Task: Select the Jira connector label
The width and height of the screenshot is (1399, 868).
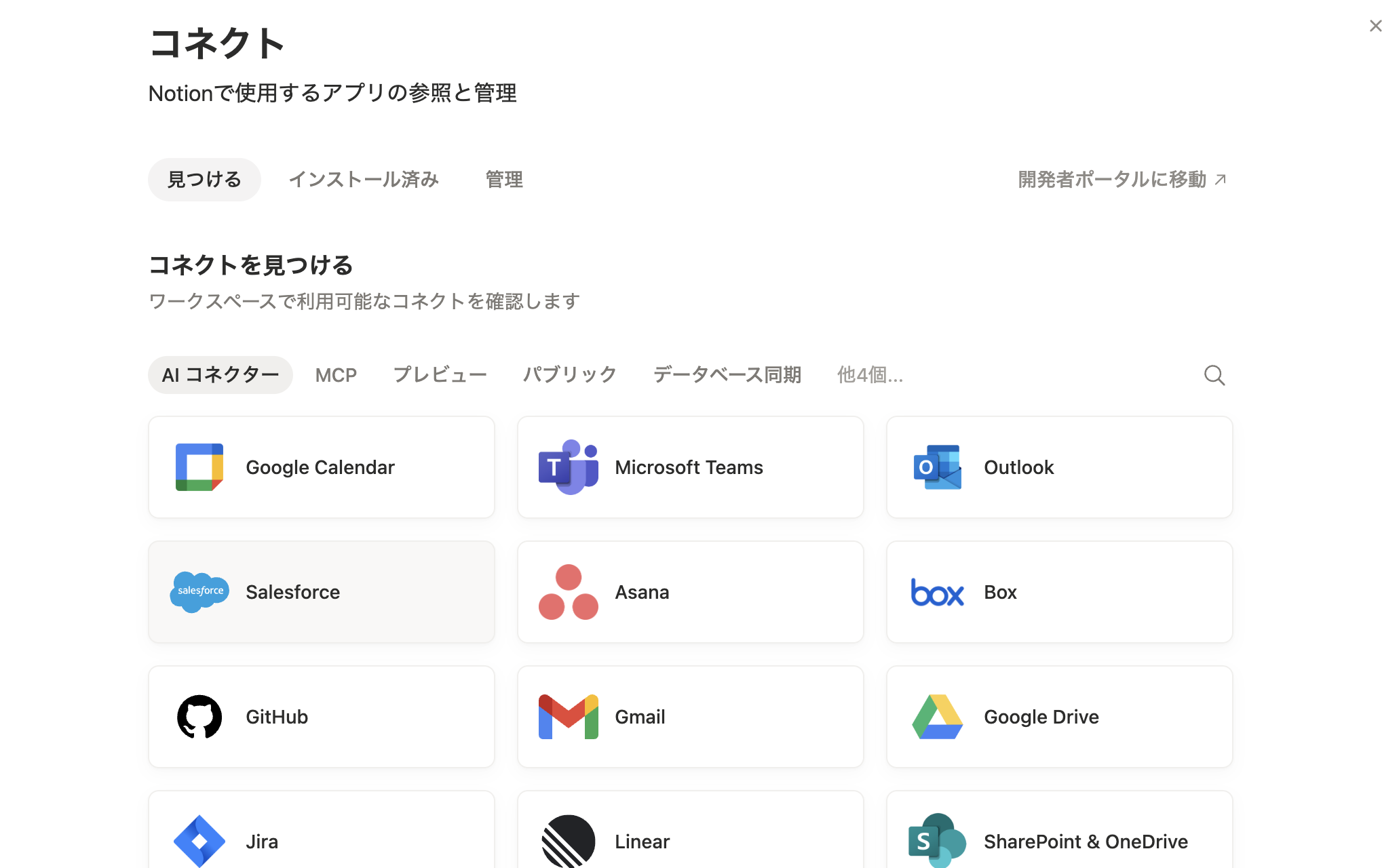Action: [262, 842]
